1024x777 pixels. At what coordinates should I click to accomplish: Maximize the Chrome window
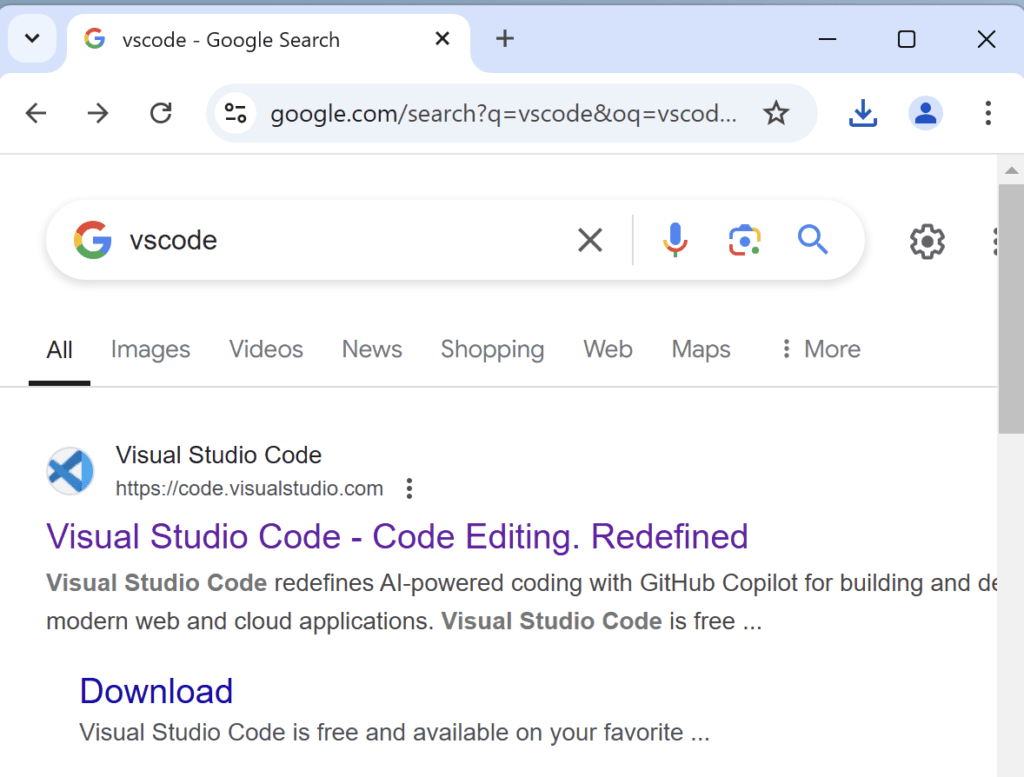[x=906, y=39]
